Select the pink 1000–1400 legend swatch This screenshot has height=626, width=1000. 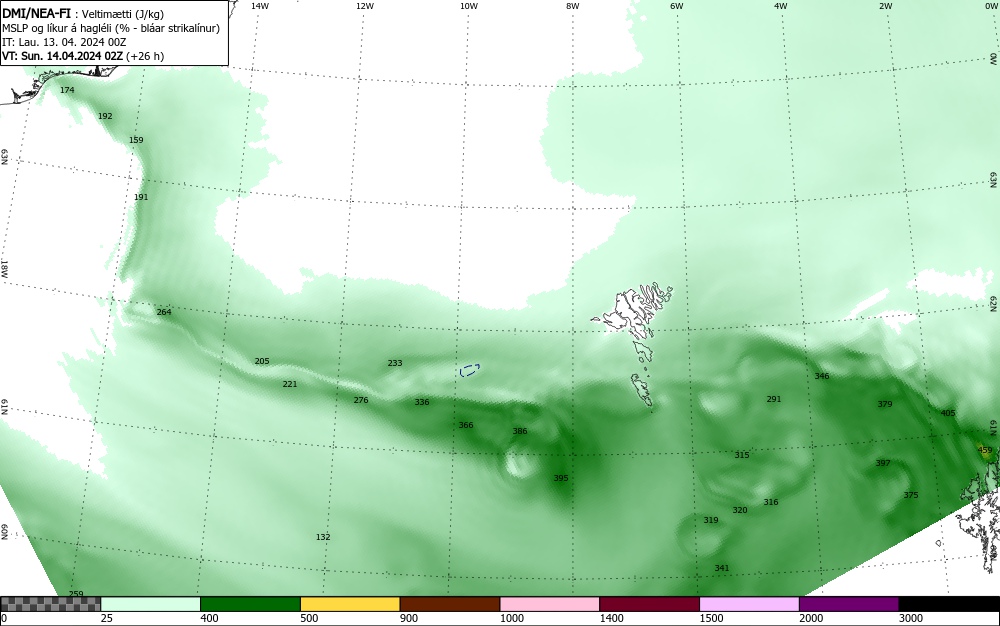pos(550,604)
